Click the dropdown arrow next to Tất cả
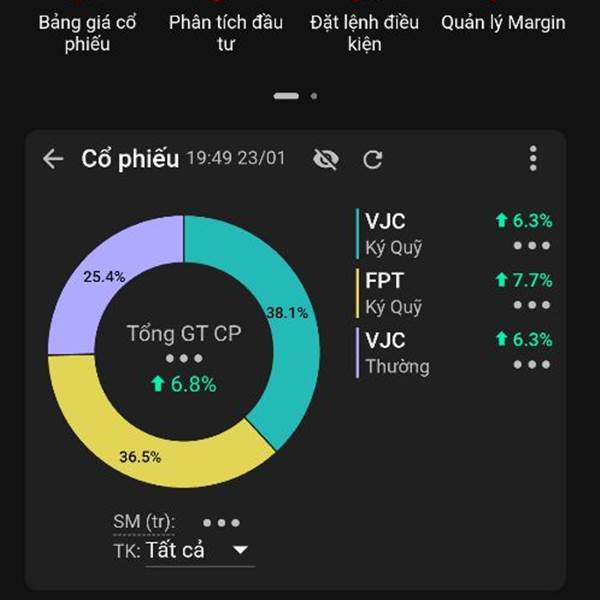This screenshot has height=600, width=600. (240, 550)
